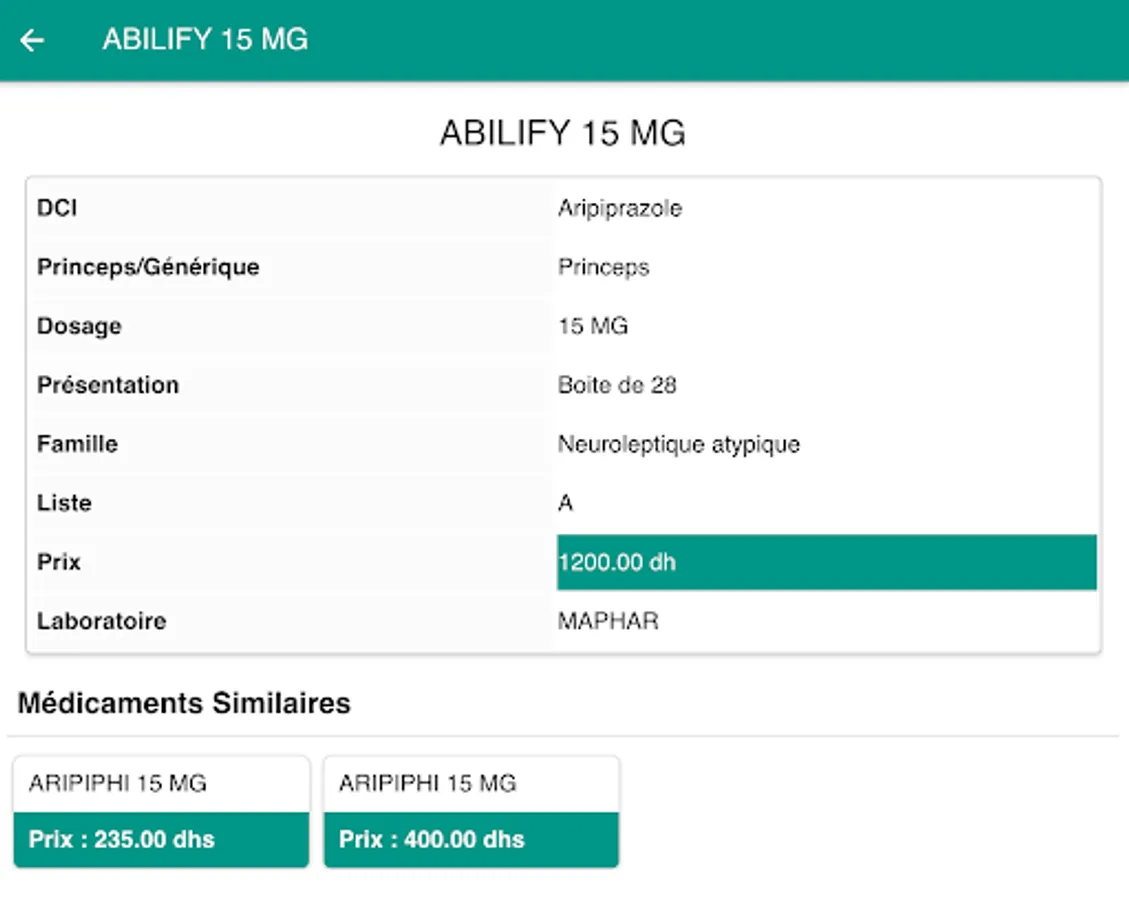The height and width of the screenshot is (900, 1129).
Task: Click the Médicaments Similaires heading
Action: click(184, 703)
